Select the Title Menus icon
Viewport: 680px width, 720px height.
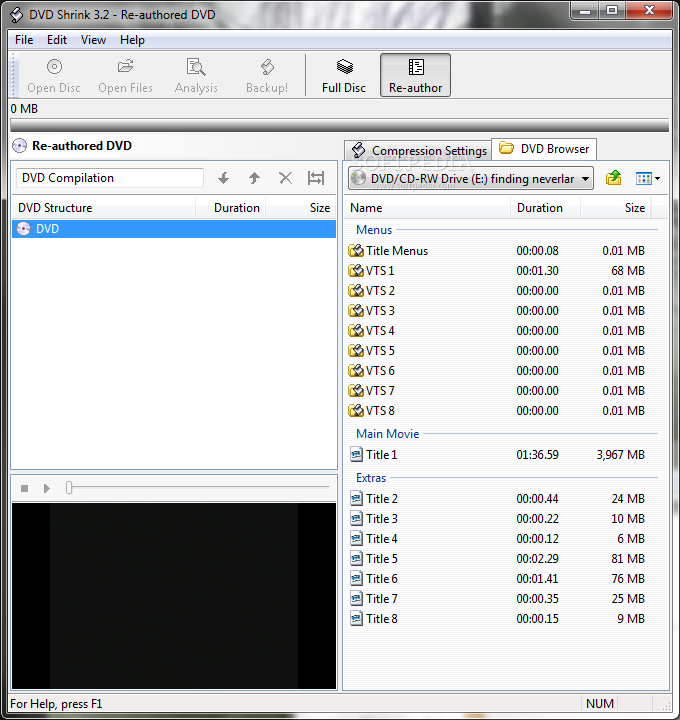click(356, 251)
